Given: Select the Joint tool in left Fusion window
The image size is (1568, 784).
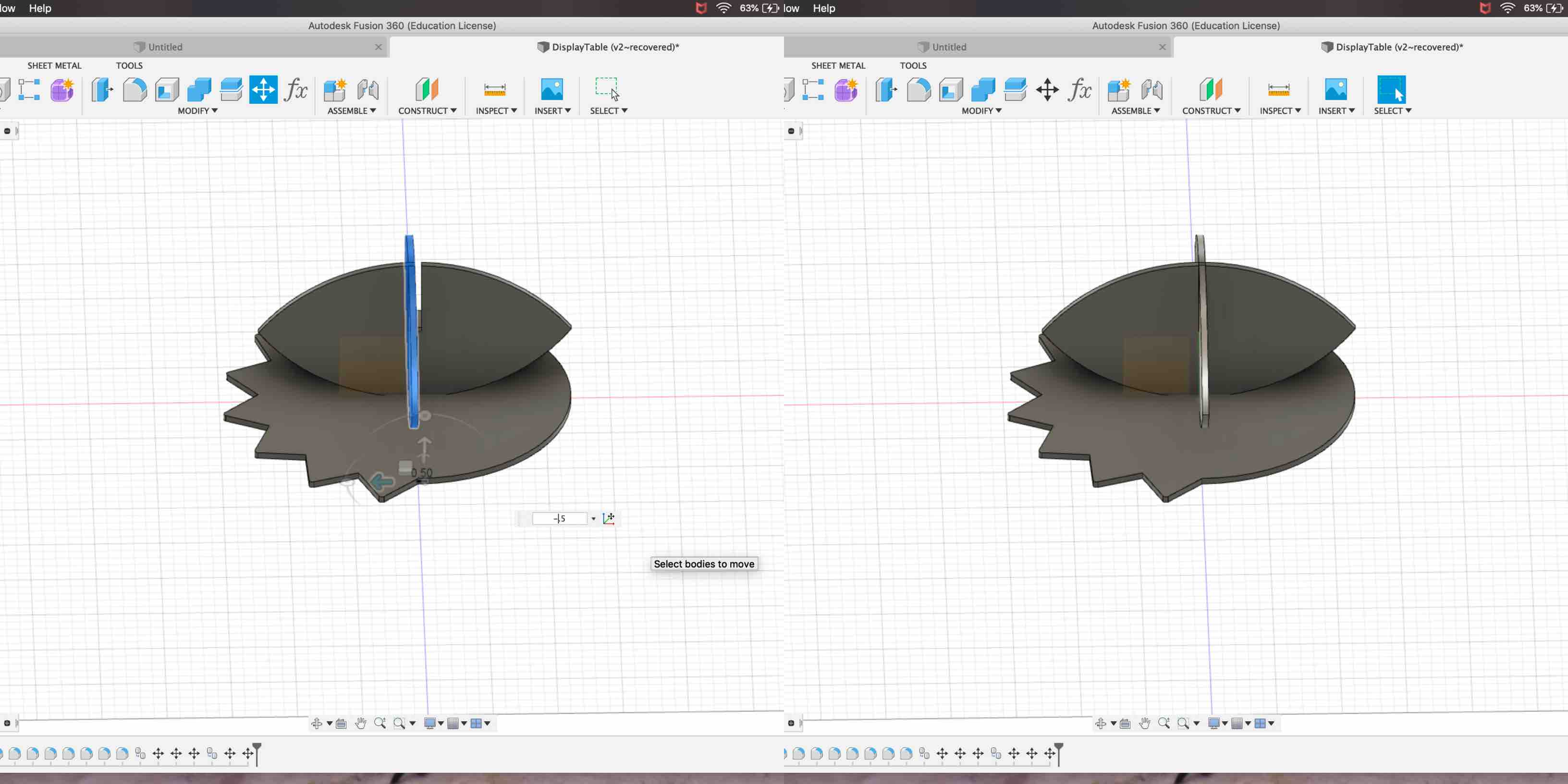Looking at the screenshot, I should click(x=367, y=90).
